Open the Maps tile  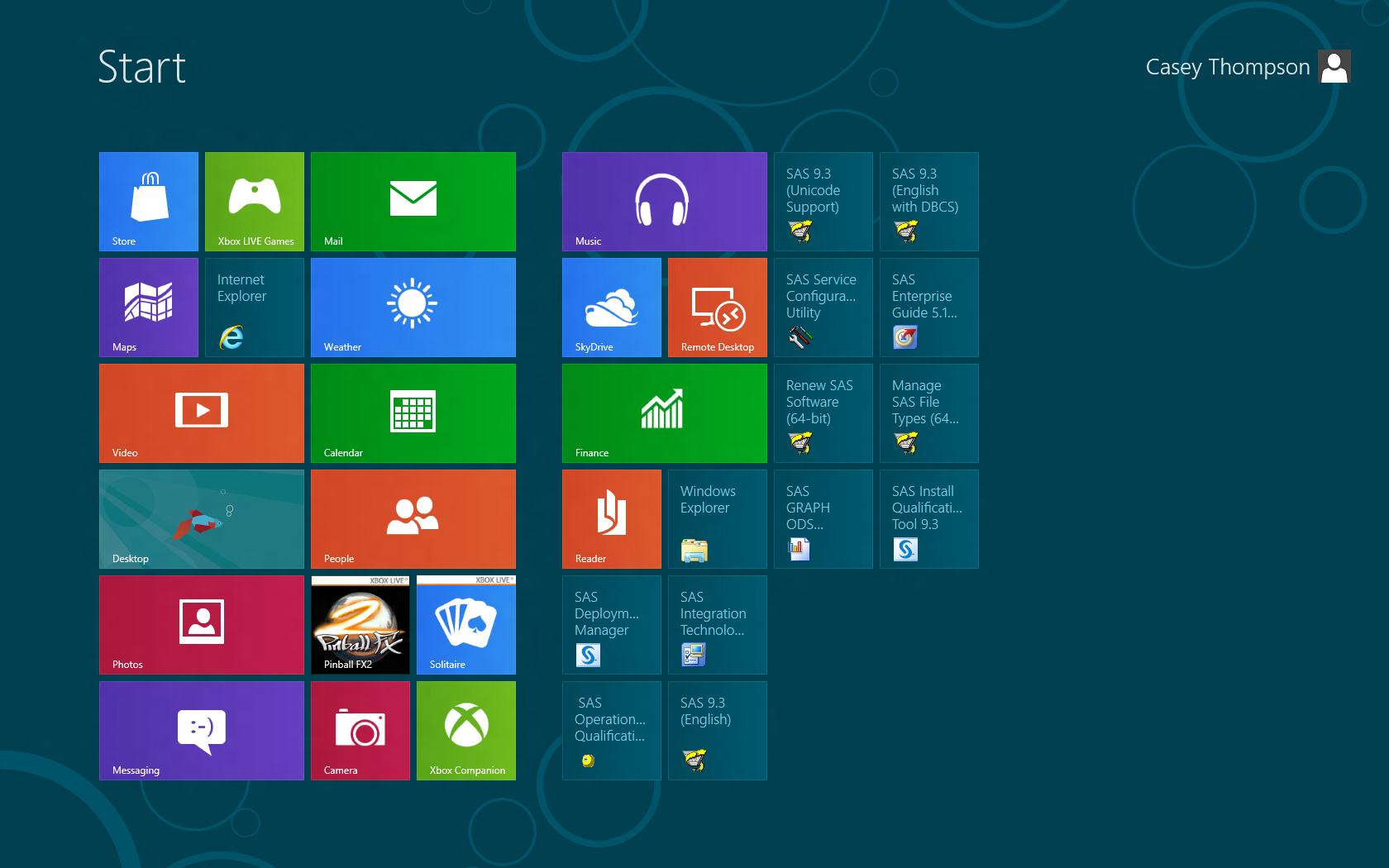(149, 308)
